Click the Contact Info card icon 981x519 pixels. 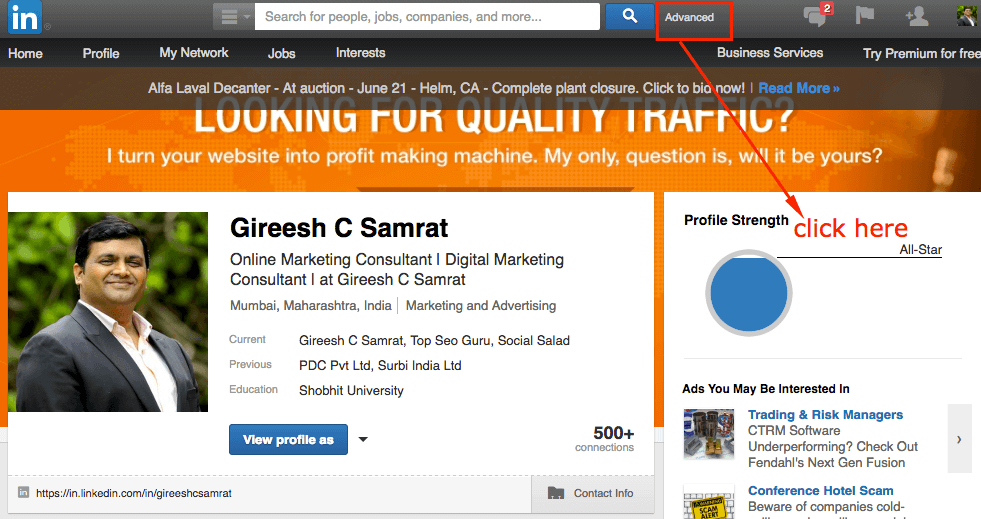(556, 493)
